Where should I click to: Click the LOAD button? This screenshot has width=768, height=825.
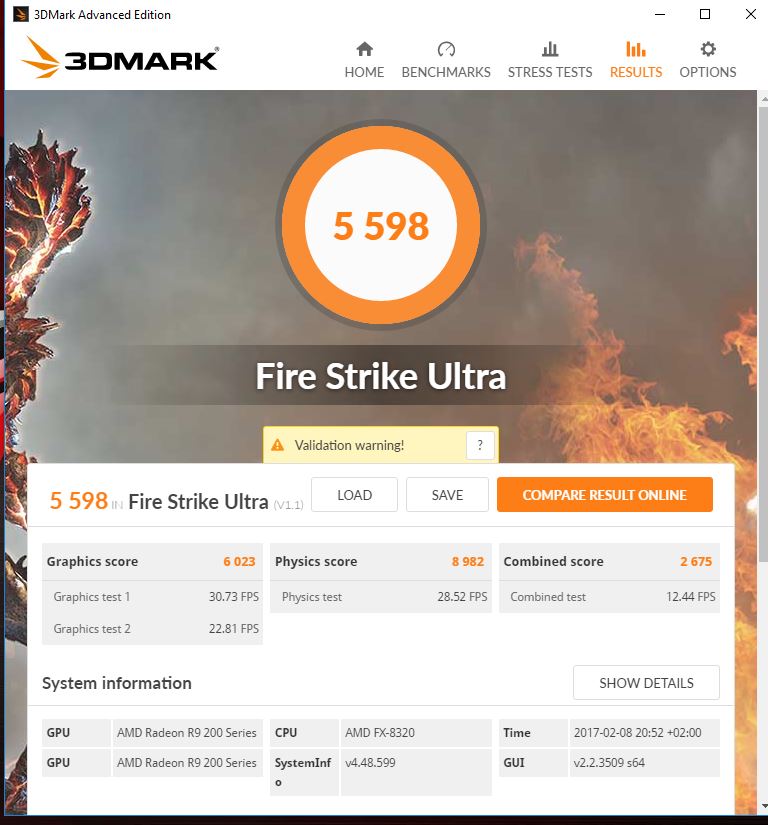[355, 495]
